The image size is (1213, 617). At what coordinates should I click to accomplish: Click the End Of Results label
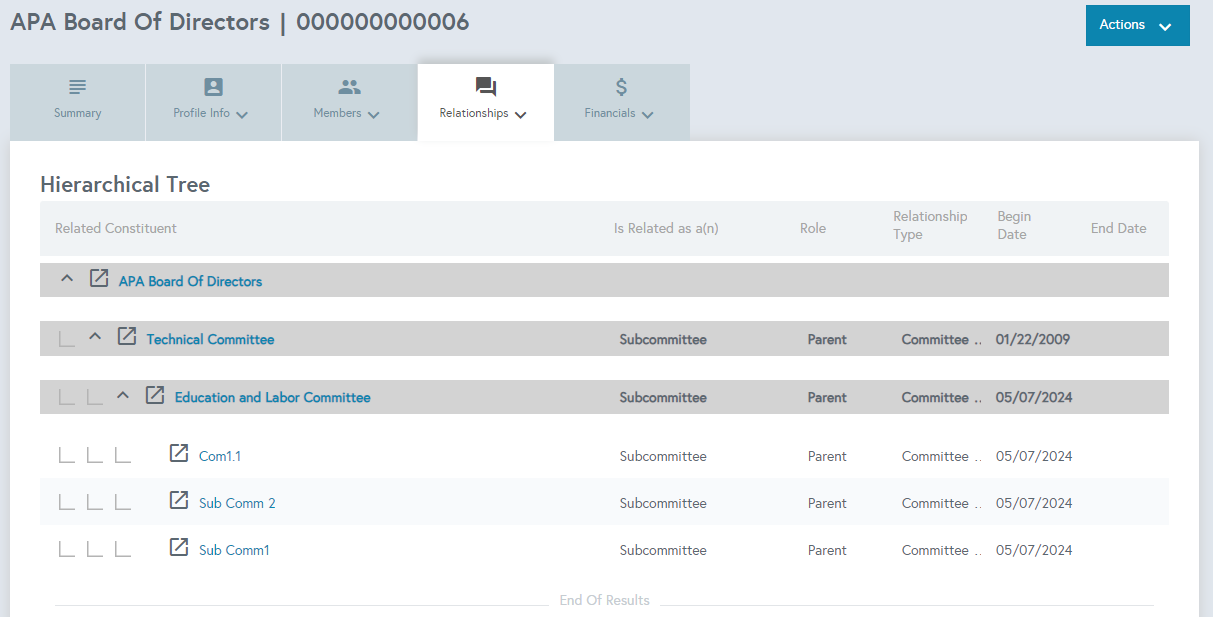pyautogui.click(x=604, y=601)
